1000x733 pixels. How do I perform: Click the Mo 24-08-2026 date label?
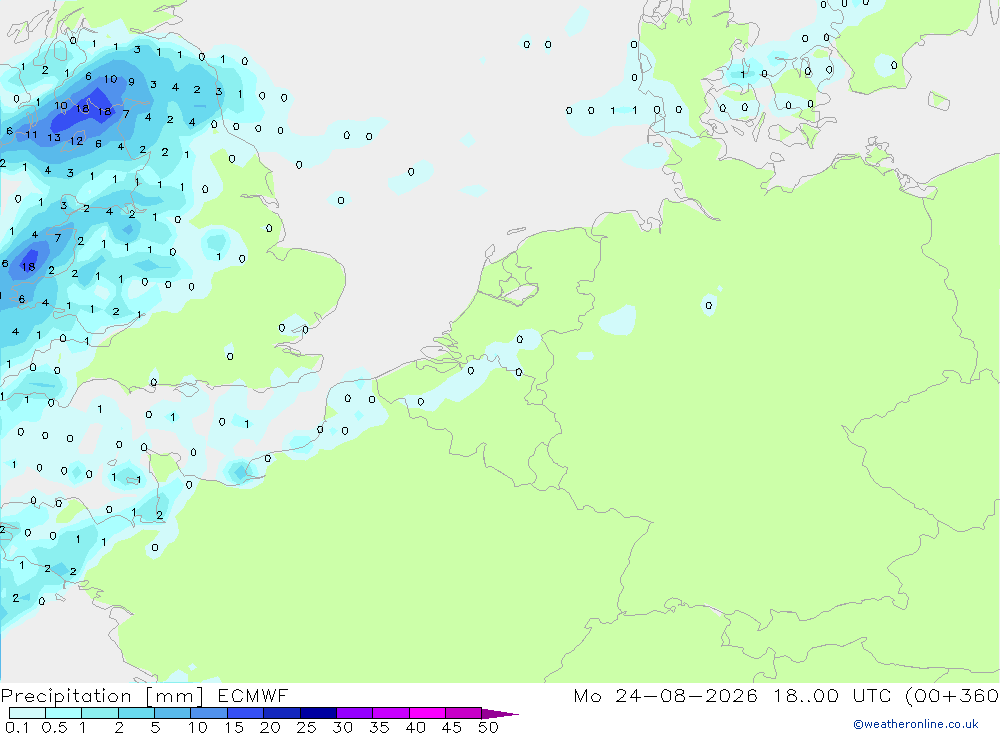665,696
